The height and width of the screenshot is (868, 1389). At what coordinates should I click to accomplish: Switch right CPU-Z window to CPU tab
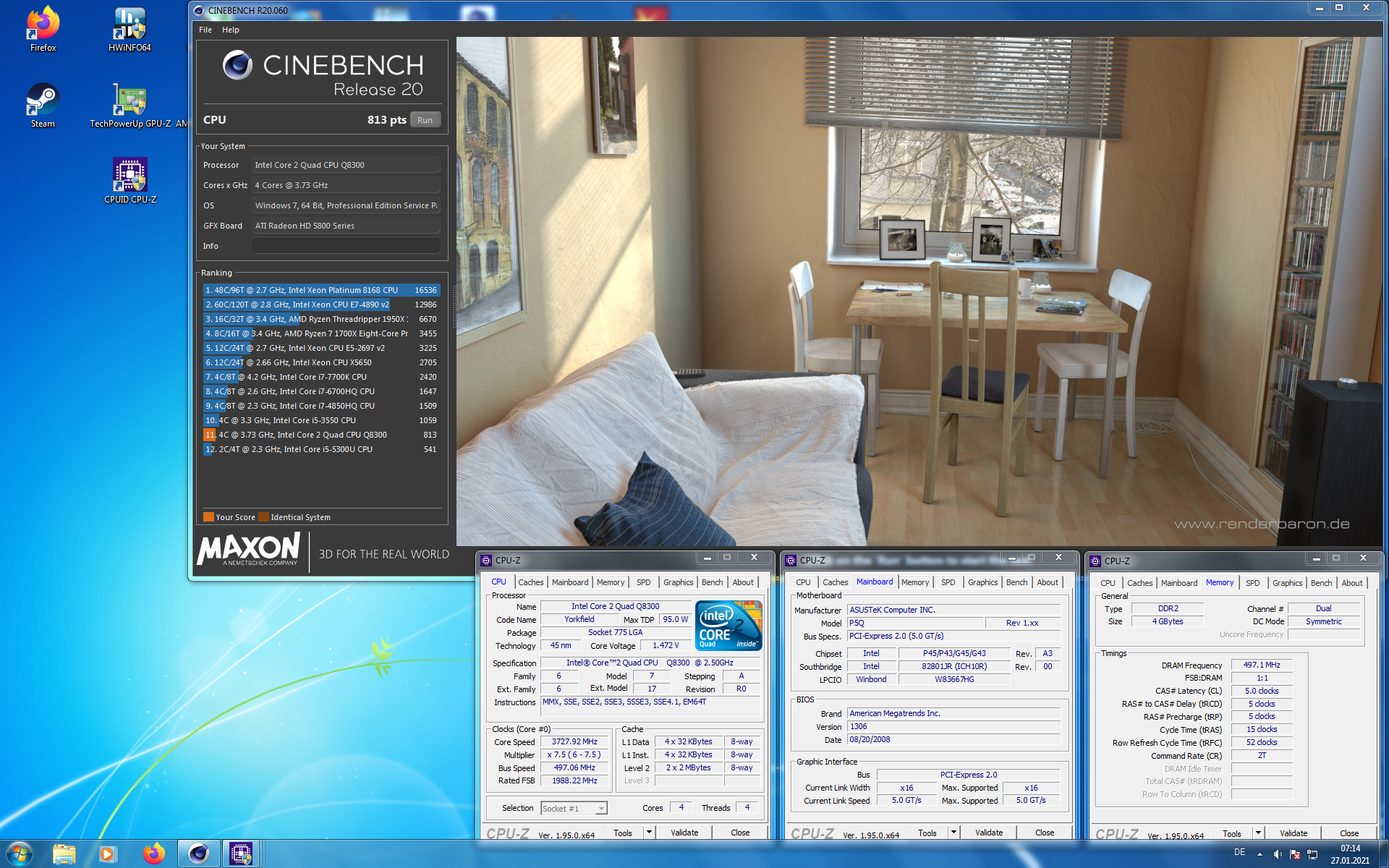pyautogui.click(x=1108, y=583)
